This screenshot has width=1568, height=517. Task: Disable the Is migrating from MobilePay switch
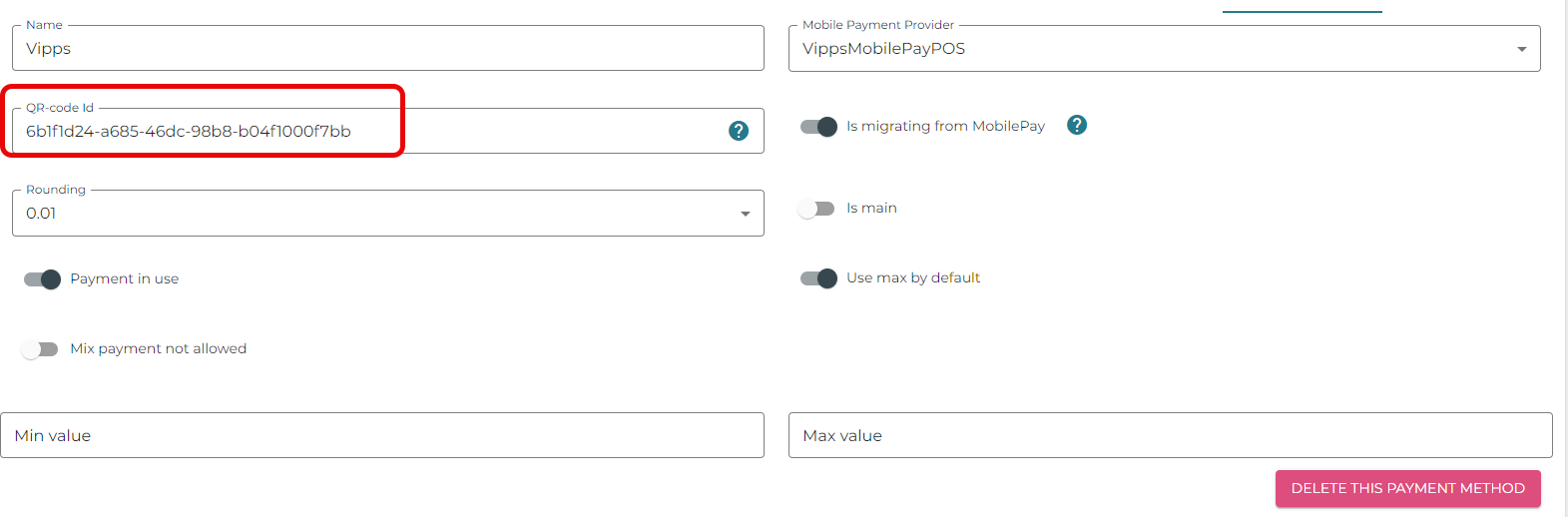818,127
